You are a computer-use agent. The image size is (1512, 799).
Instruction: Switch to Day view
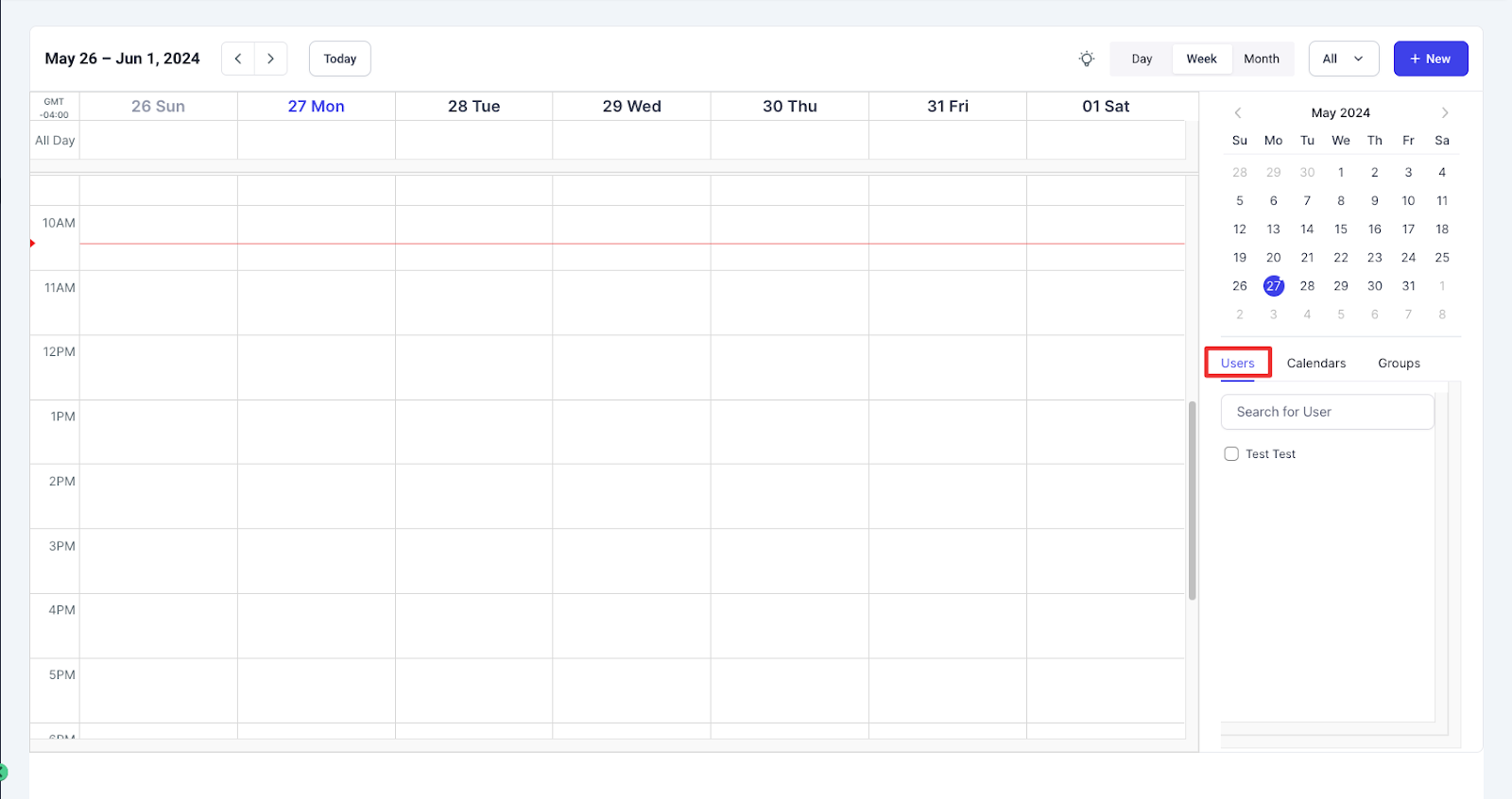1142,59
